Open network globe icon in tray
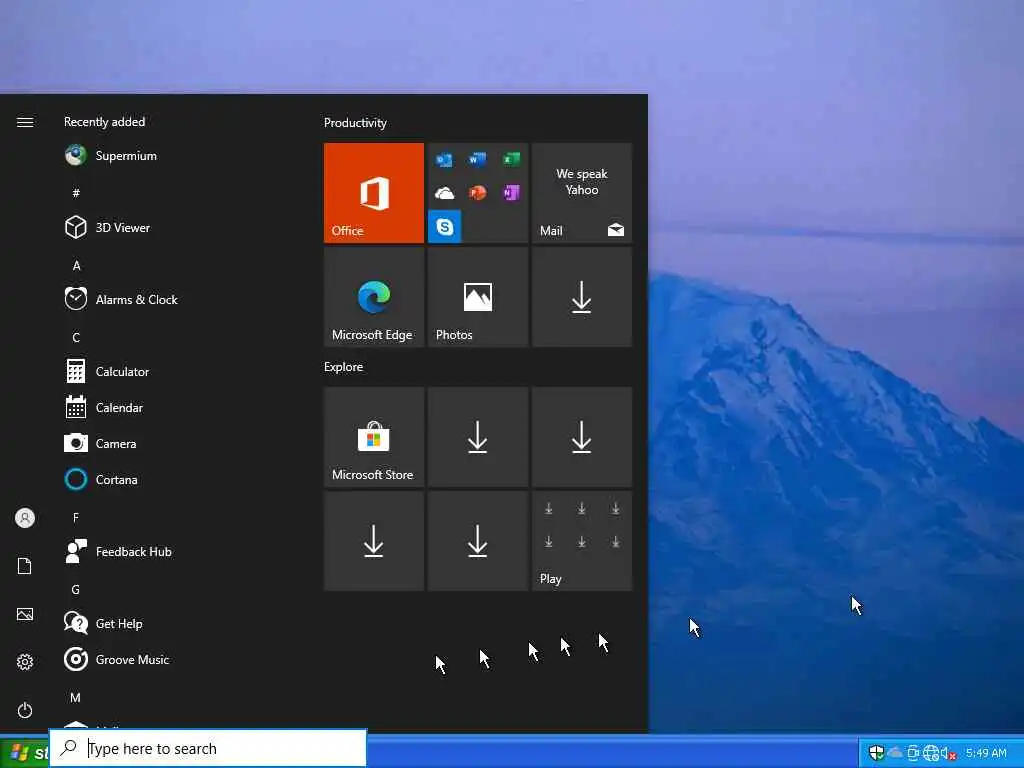 click(931, 753)
